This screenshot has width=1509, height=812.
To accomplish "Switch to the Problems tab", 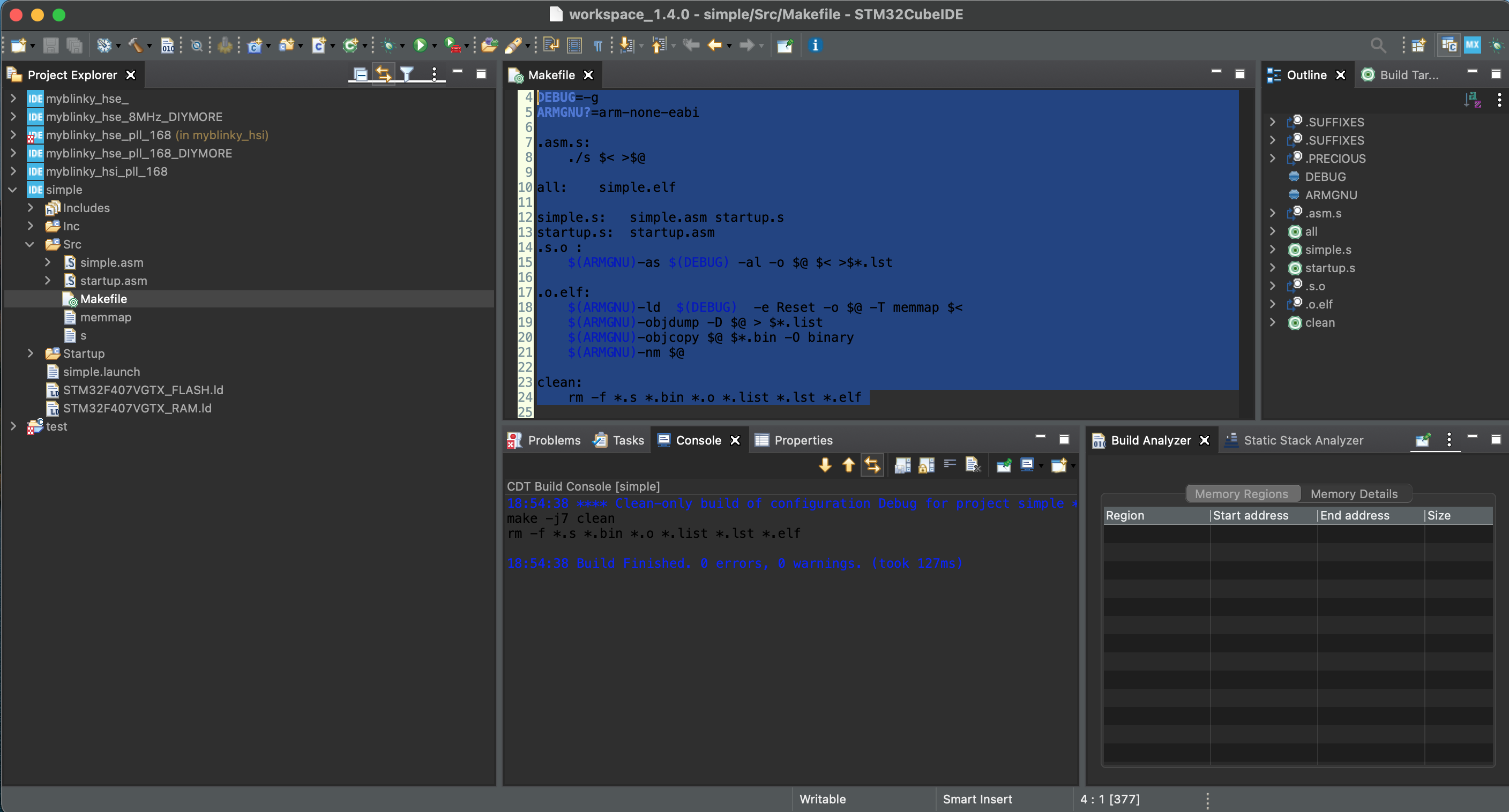I will click(544, 440).
